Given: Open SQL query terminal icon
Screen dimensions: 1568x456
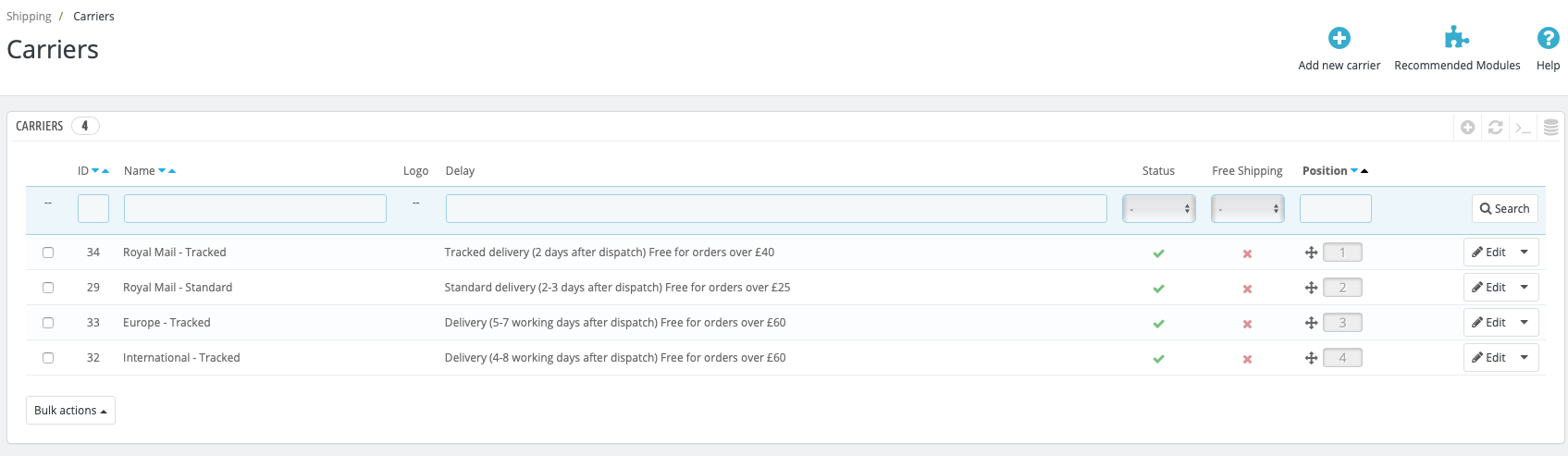Looking at the screenshot, I should coord(1523,128).
